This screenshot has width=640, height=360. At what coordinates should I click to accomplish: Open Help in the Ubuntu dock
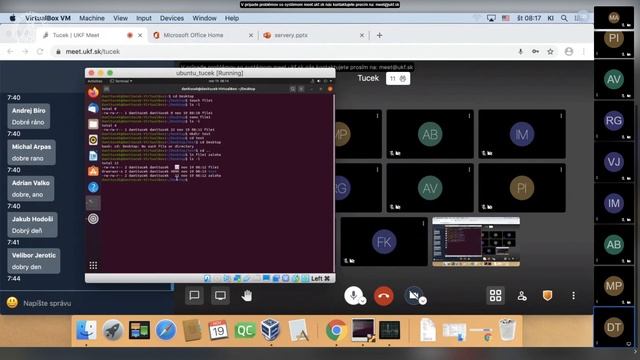coord(93,187)
